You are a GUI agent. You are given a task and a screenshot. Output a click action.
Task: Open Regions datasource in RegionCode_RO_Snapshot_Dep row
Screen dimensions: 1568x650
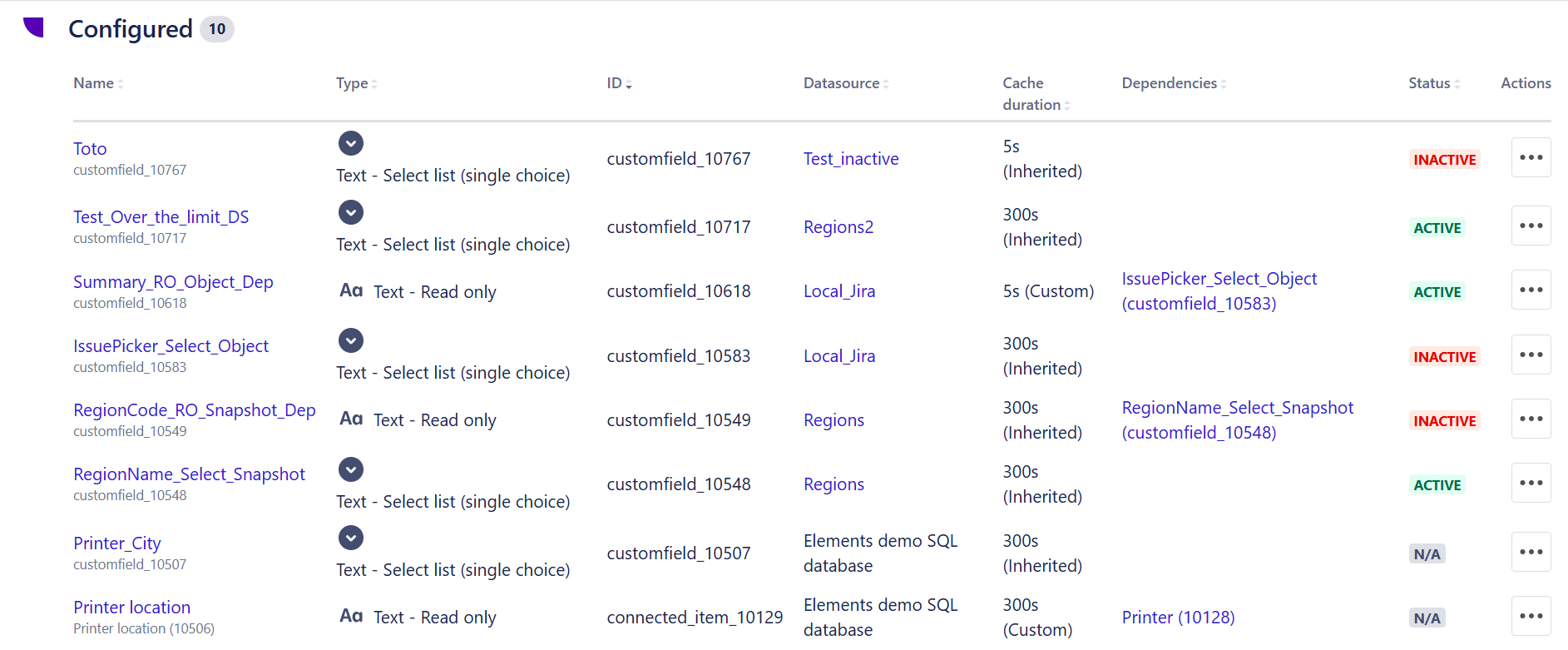click(x=833, y=420)
